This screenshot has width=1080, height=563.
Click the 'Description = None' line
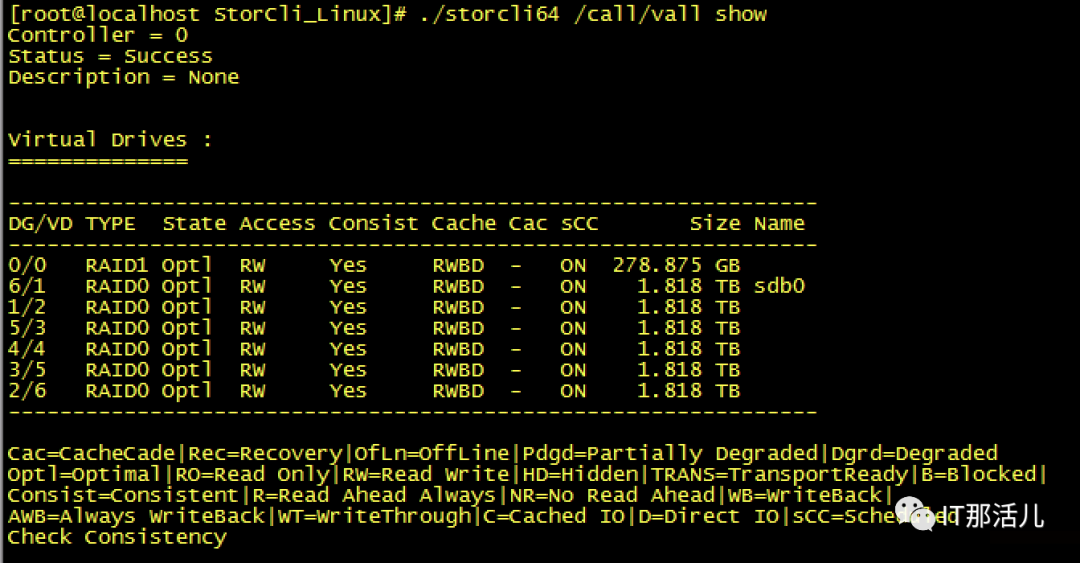click(123, 77)
